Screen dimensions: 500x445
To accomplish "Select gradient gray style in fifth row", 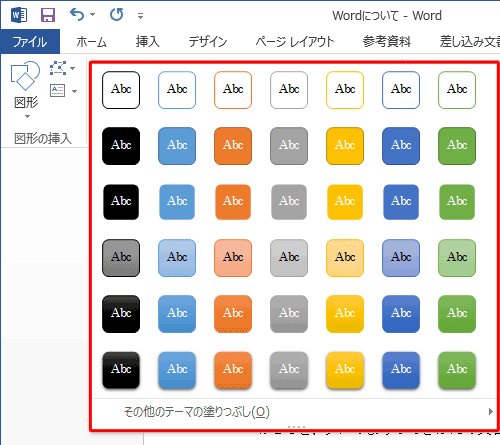I will (x=289, y=314).
